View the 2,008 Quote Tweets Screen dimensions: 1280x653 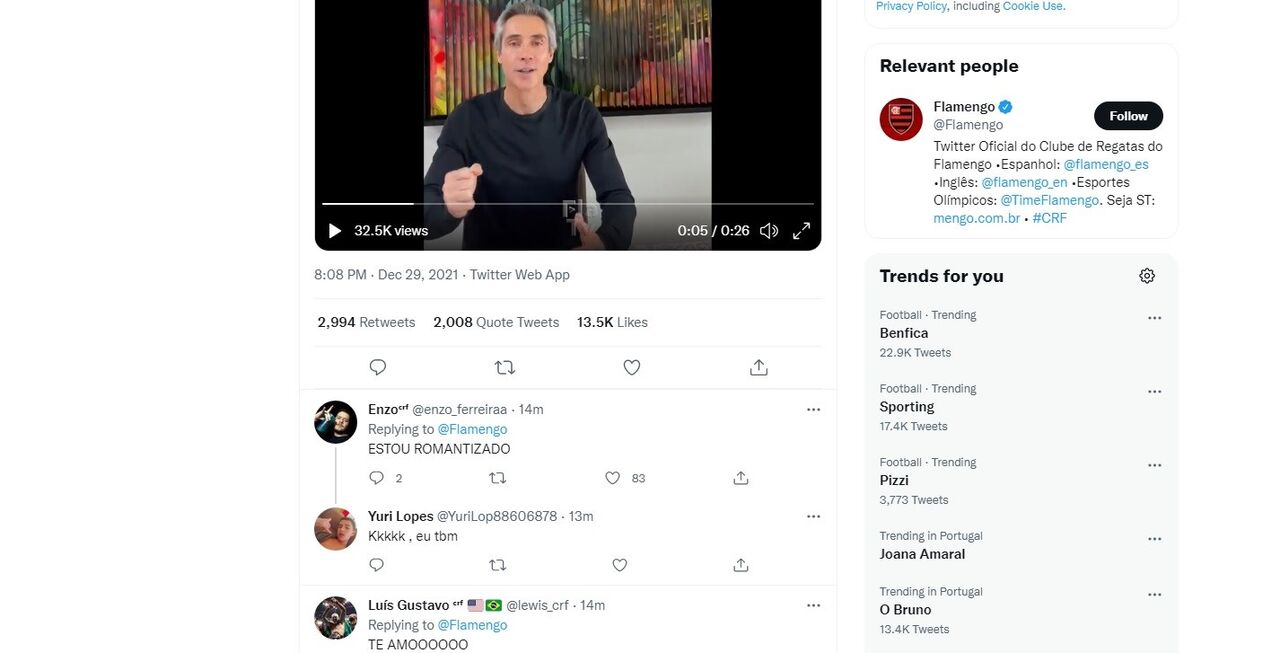[496, 322]
